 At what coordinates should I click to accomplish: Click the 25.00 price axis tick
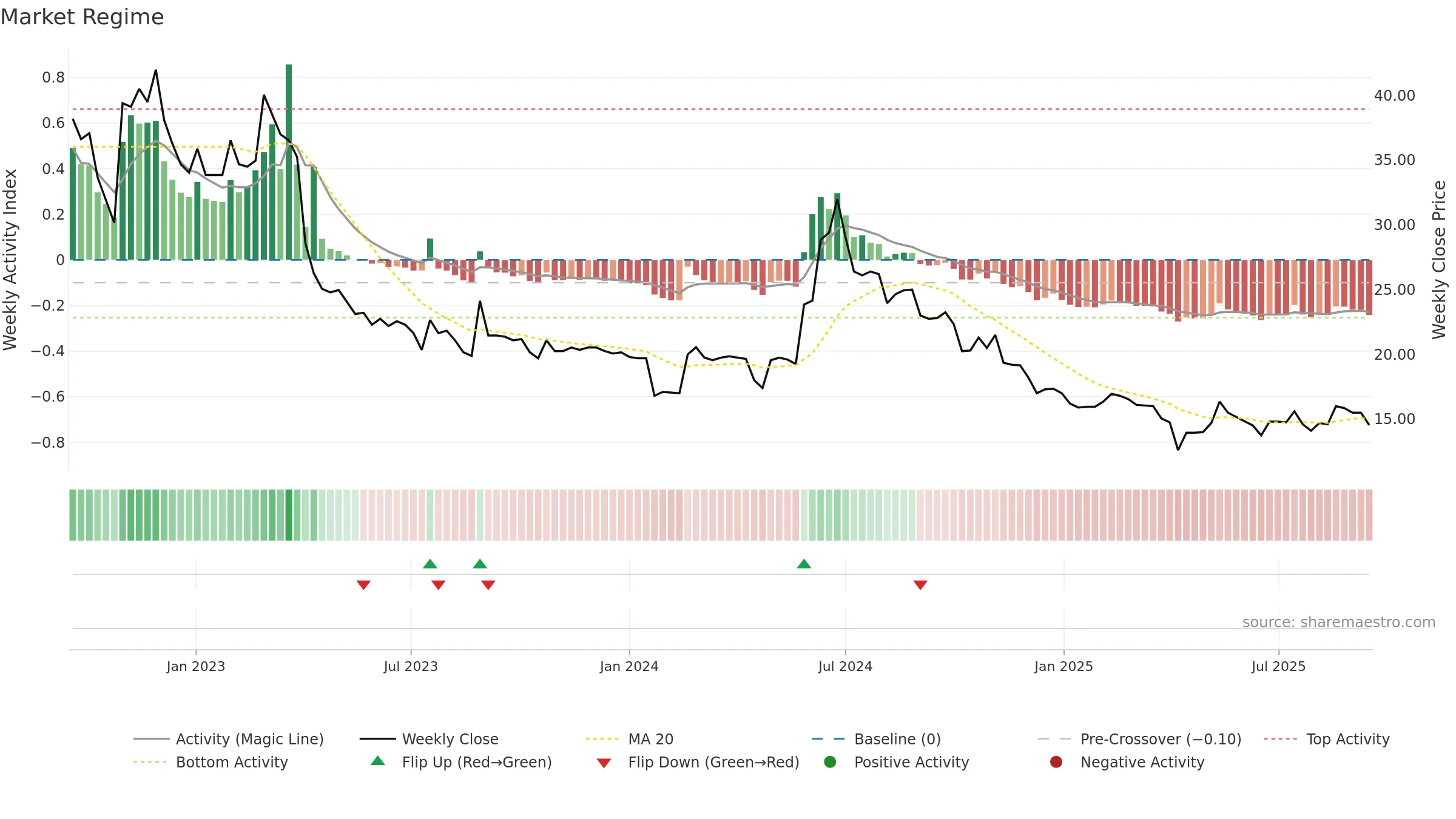click(1394, 289)
